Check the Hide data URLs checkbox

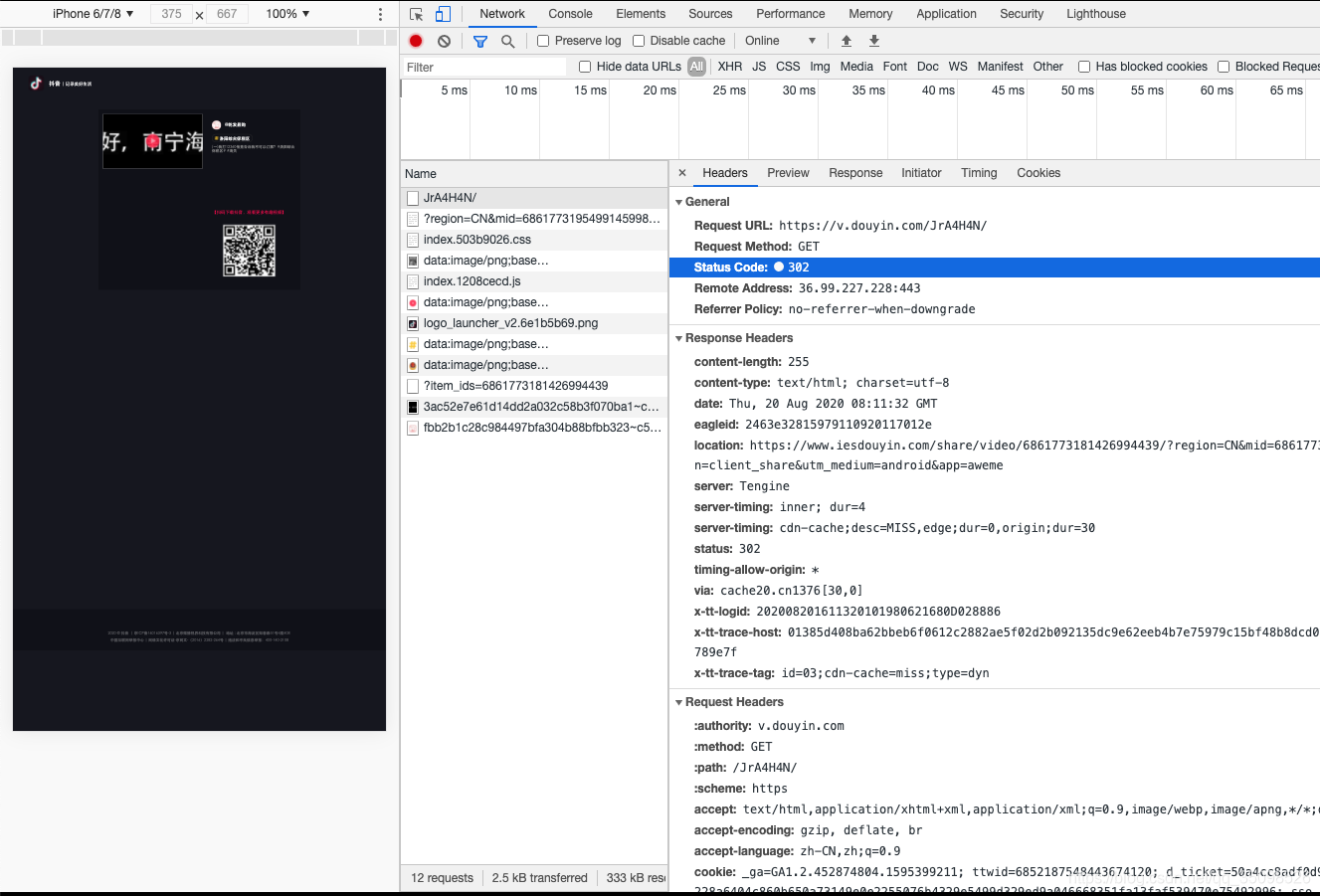click(x=585, y=67)
